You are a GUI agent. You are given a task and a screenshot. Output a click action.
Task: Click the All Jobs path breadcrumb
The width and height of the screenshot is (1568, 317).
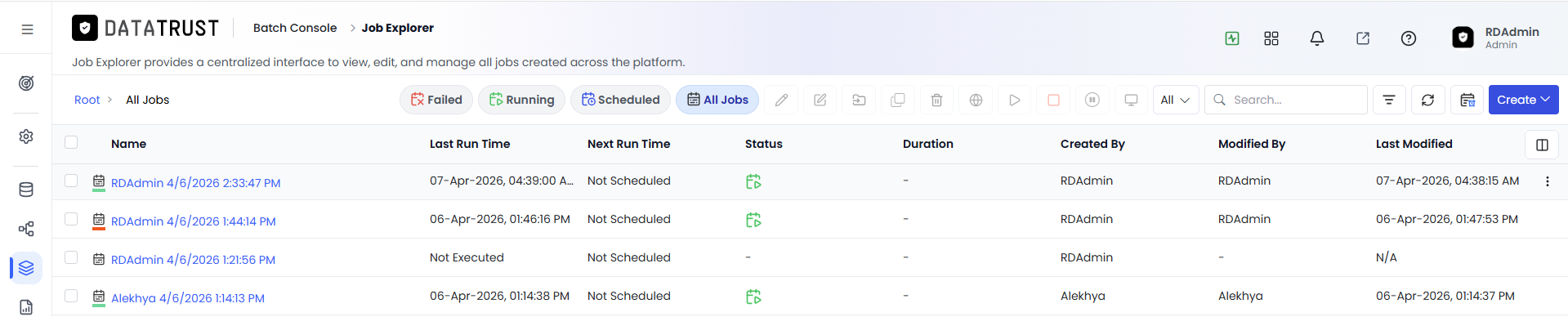click(x=147, y=100)
